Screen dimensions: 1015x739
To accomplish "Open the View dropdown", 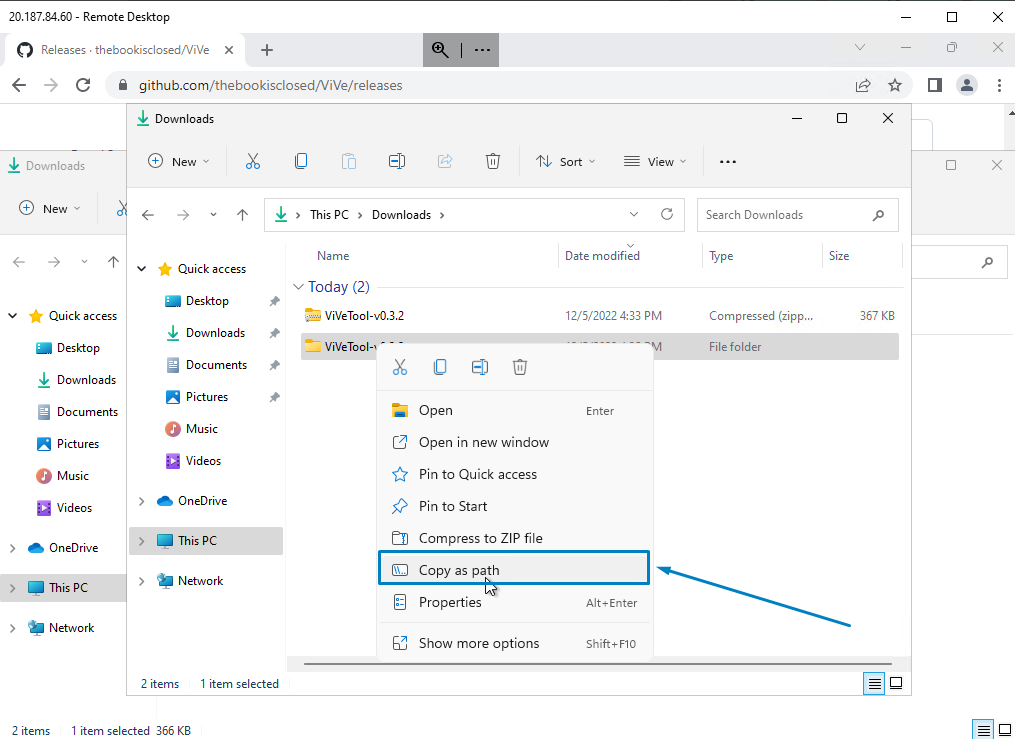I will tap(654, 161).
